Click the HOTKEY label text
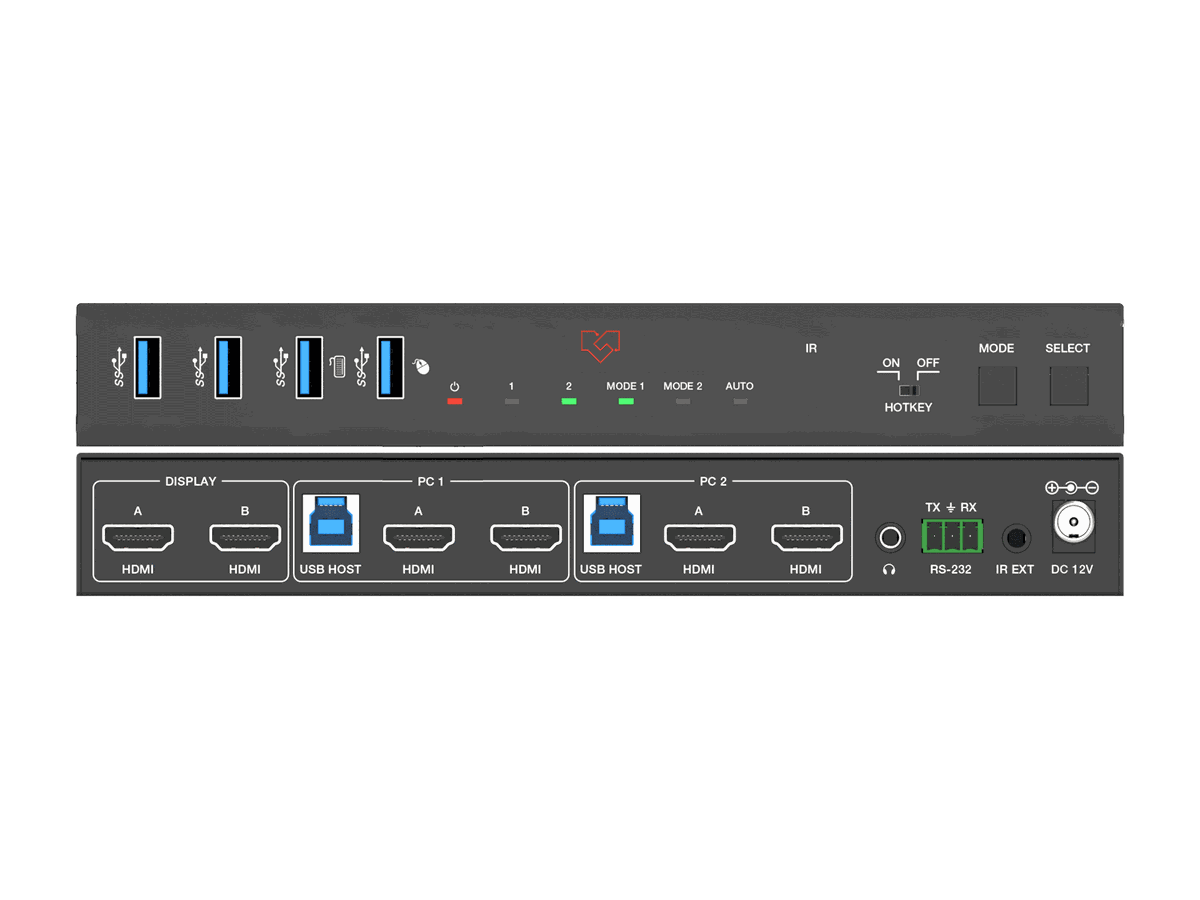The width and height of the screenshot is (1200, 900). point(908,408)
